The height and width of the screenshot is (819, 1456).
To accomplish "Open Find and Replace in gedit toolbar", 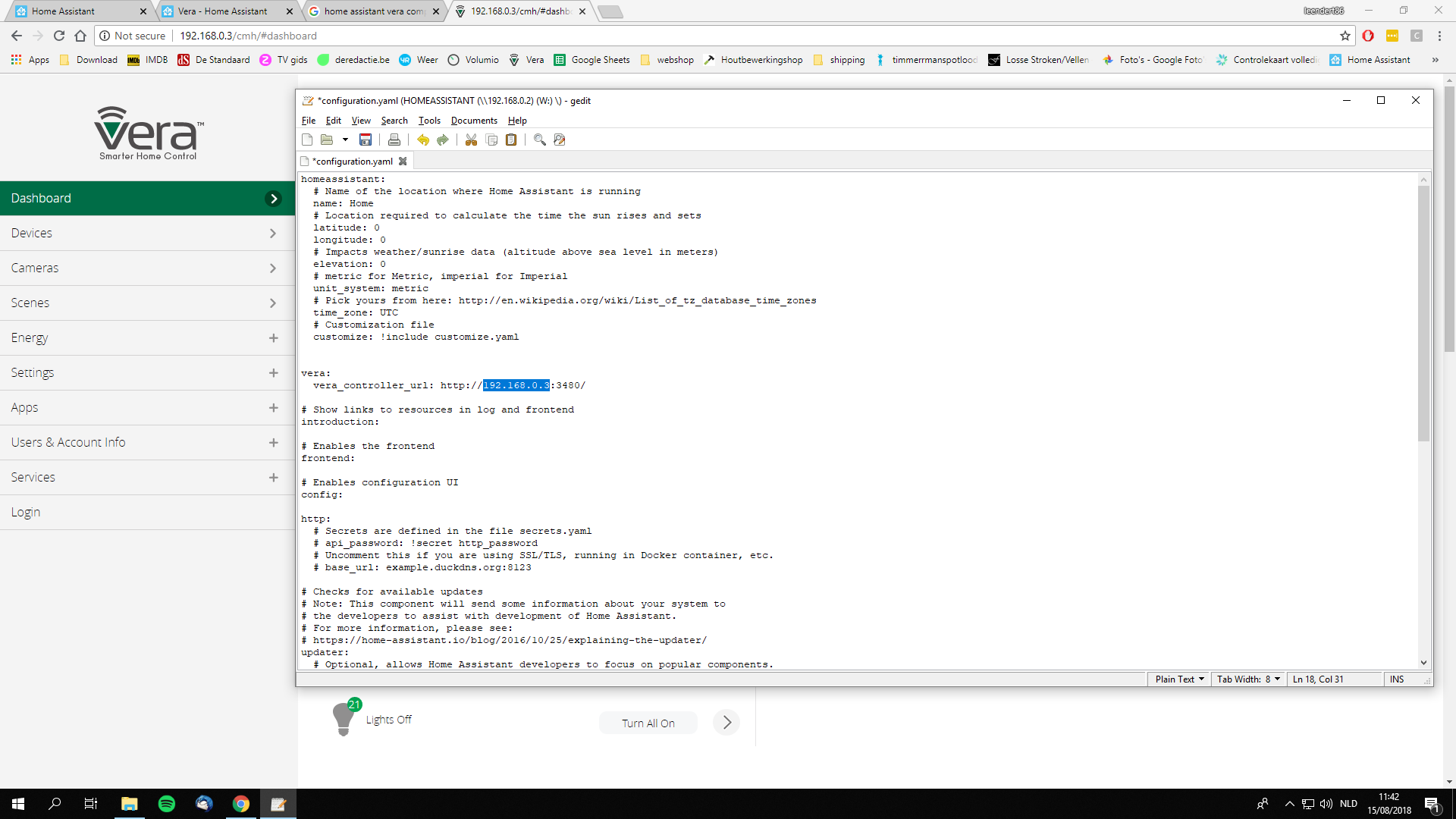I will coord(560,140).
